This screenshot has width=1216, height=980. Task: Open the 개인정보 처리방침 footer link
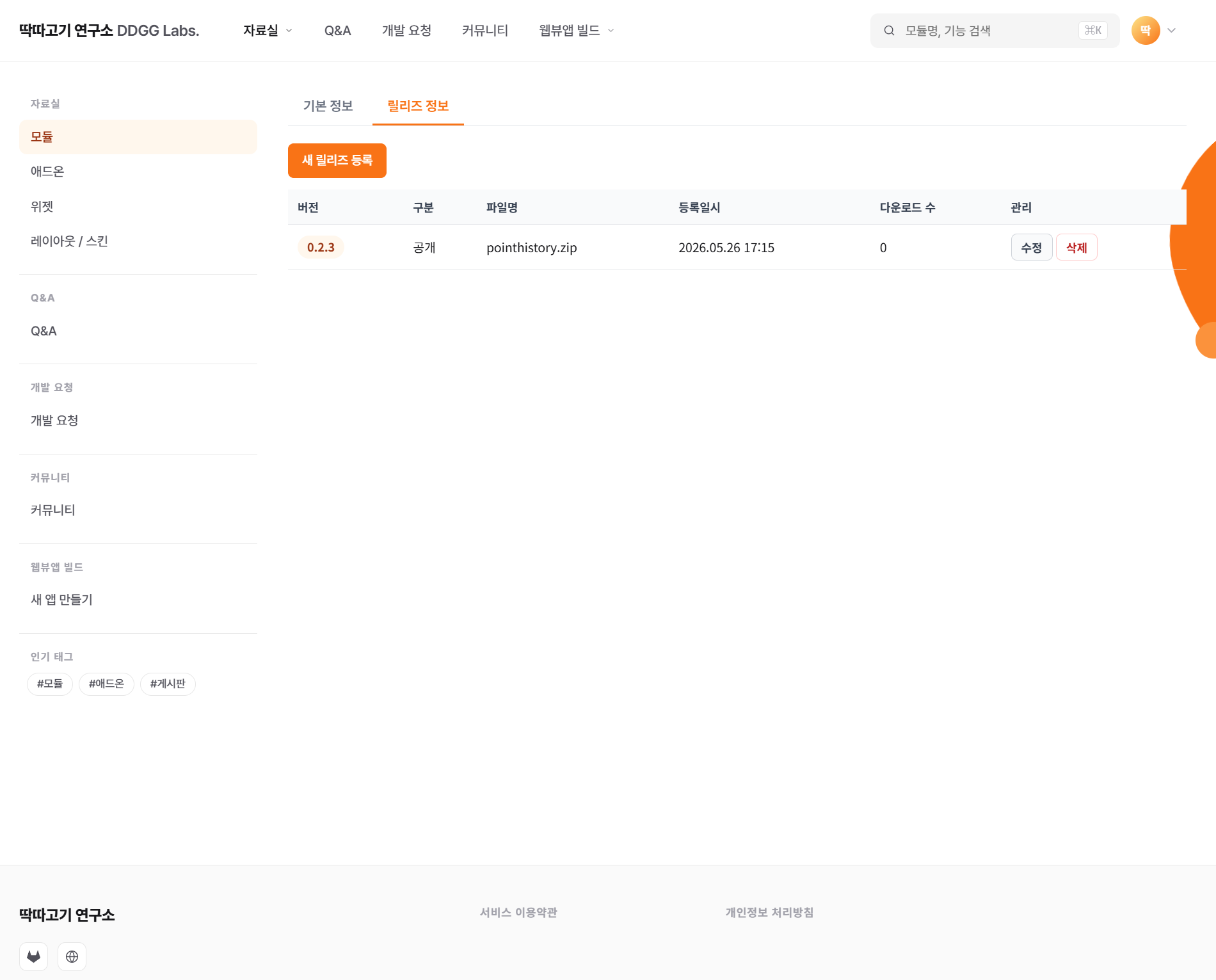point(769,913)
